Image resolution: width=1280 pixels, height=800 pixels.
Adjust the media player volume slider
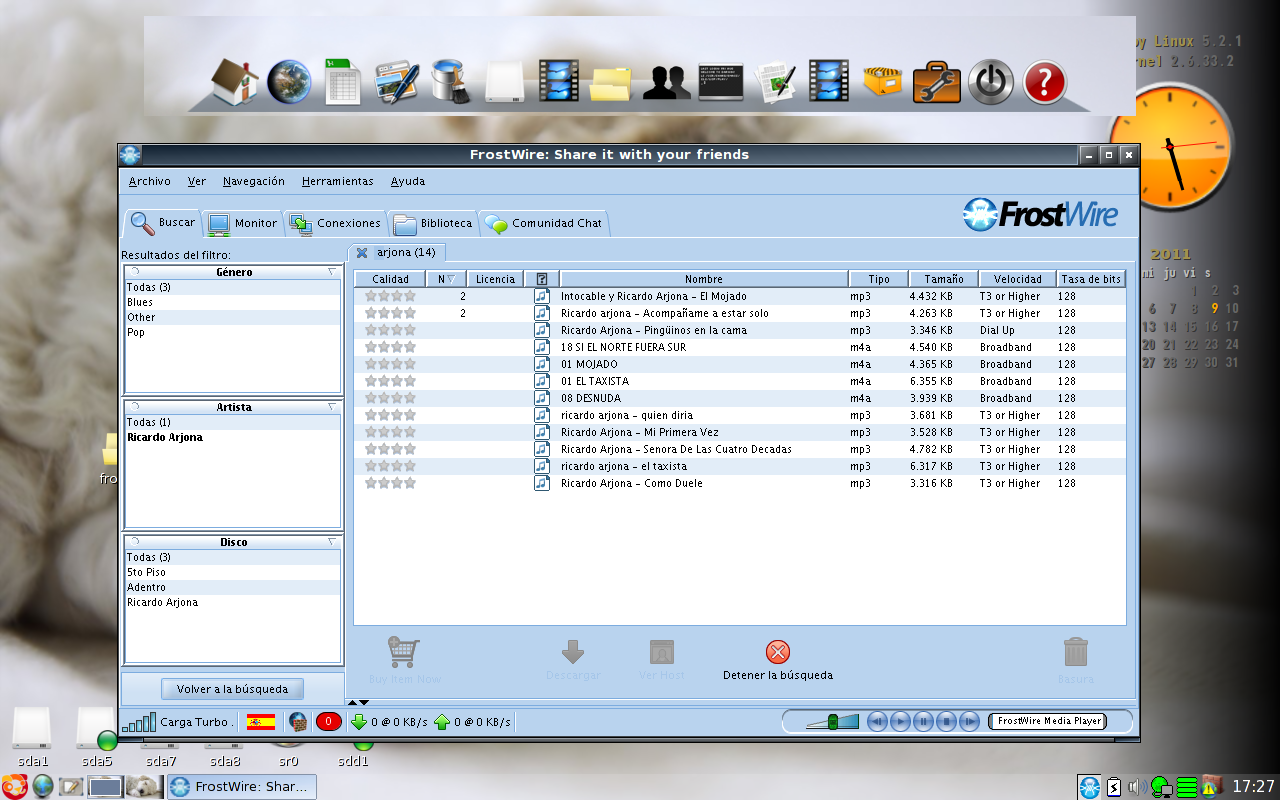832,721
